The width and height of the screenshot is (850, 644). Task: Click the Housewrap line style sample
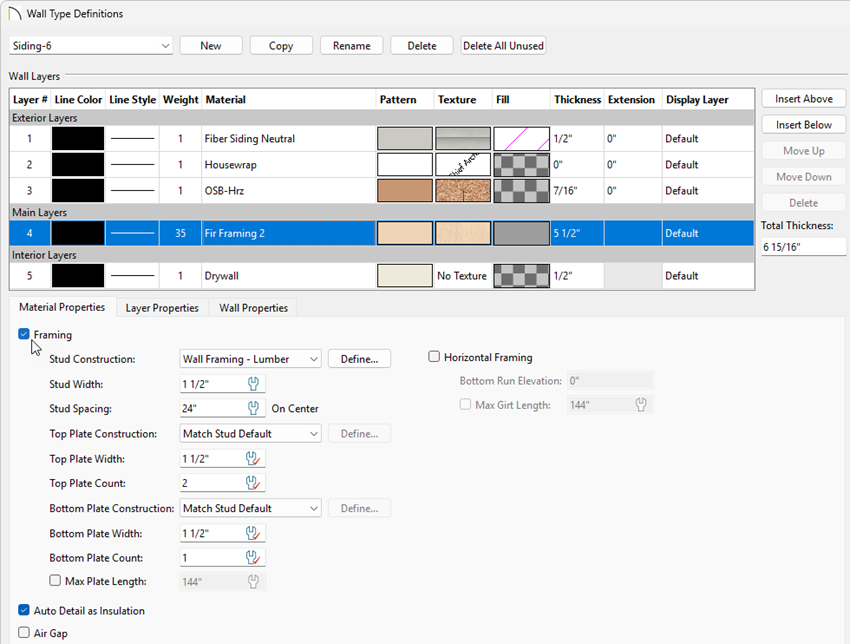[132, 165]
